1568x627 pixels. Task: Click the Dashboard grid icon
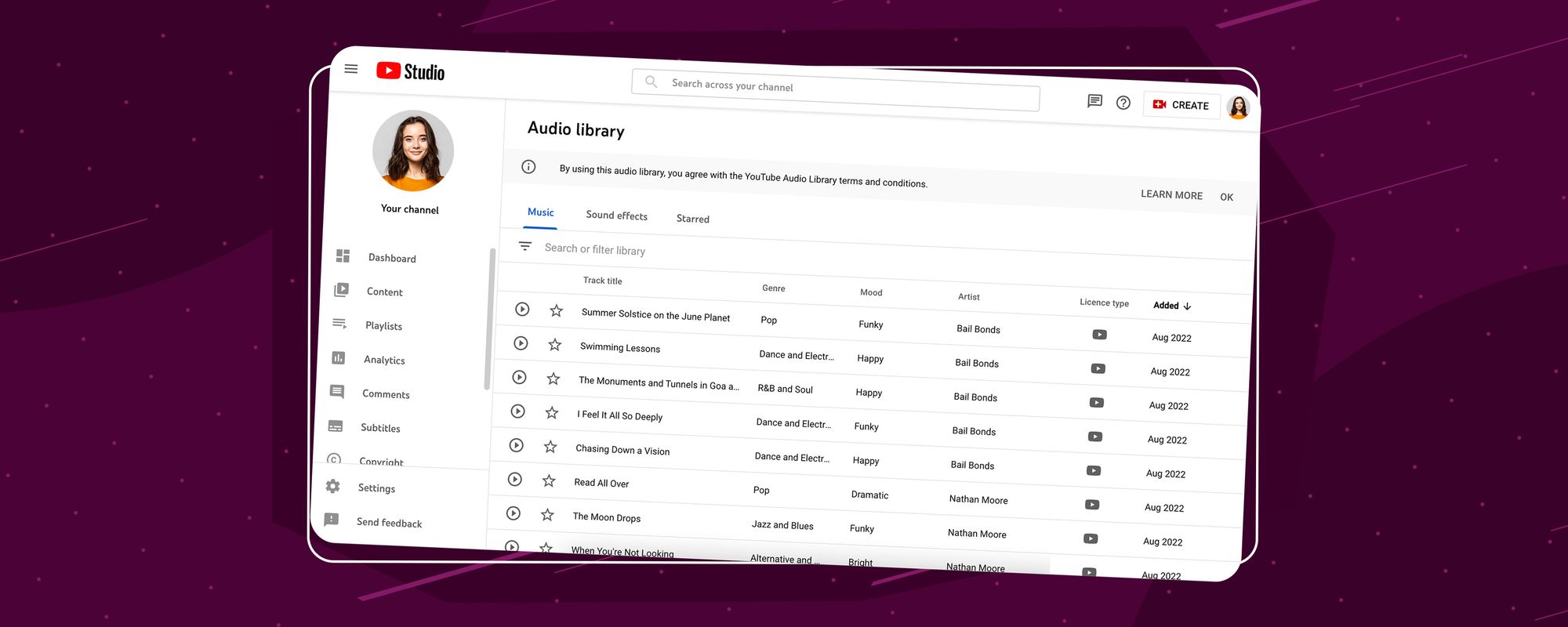click(343, 256)
